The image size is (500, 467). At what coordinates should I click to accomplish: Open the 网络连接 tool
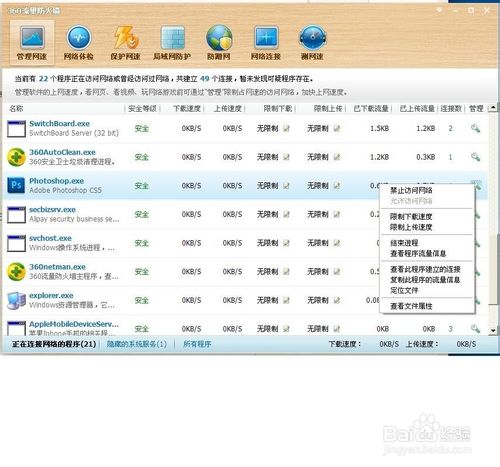tap(266, 43)
